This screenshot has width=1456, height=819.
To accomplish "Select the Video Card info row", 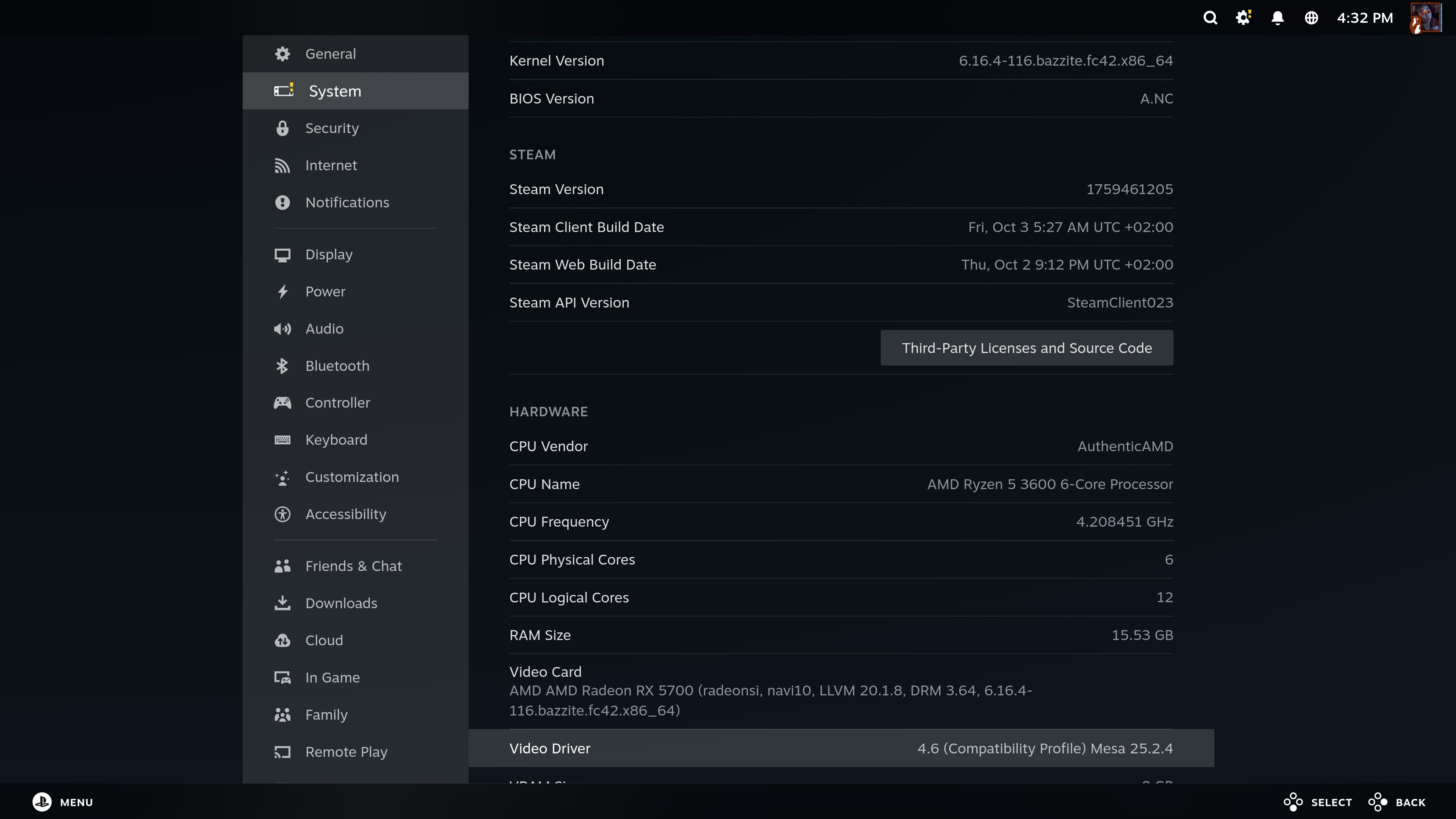I will pos(841,691).
